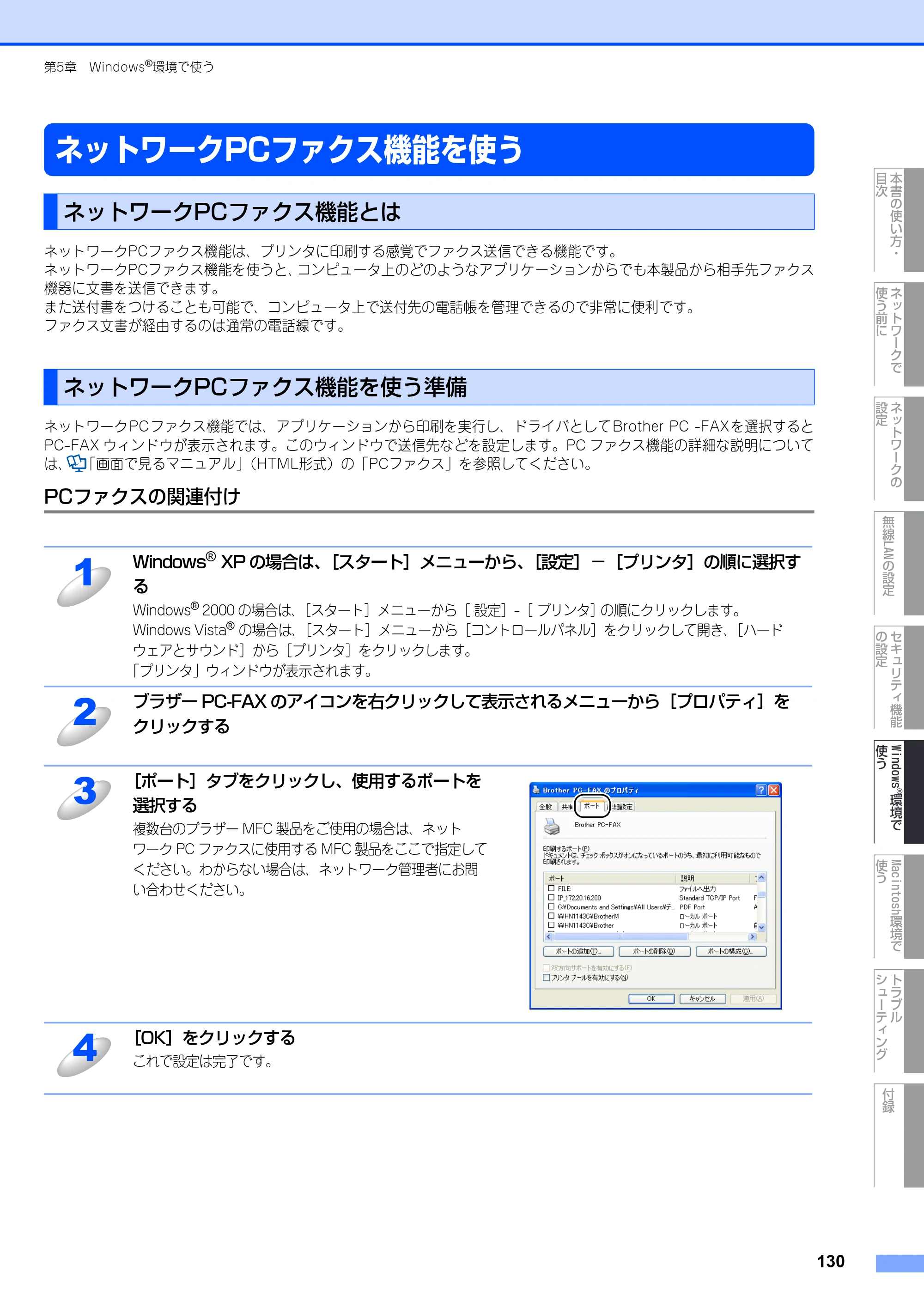This screenshot has width=924, height=1308.
Task: Click the Standard TCP/IP Port description text
Action: [x=709, y=898]
